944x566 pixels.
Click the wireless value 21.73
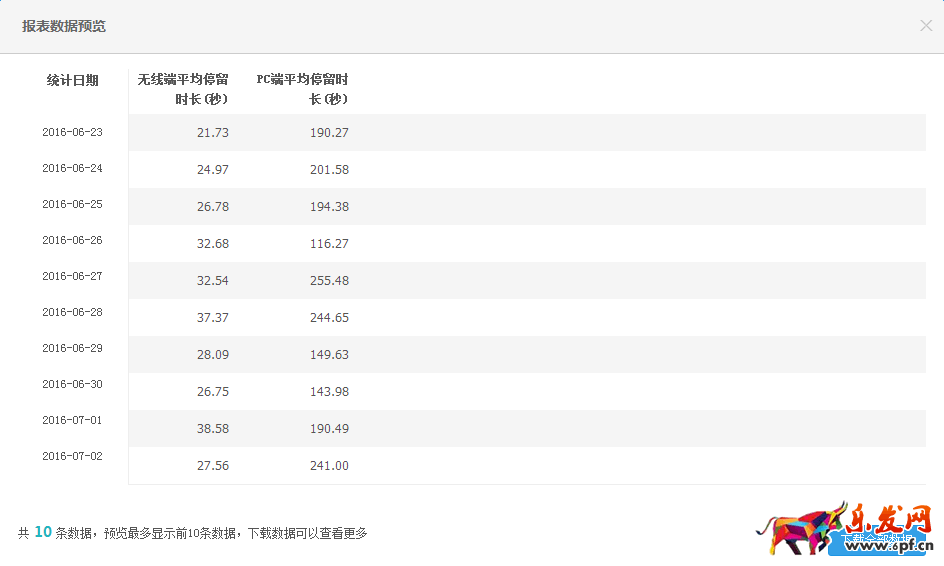212,133
